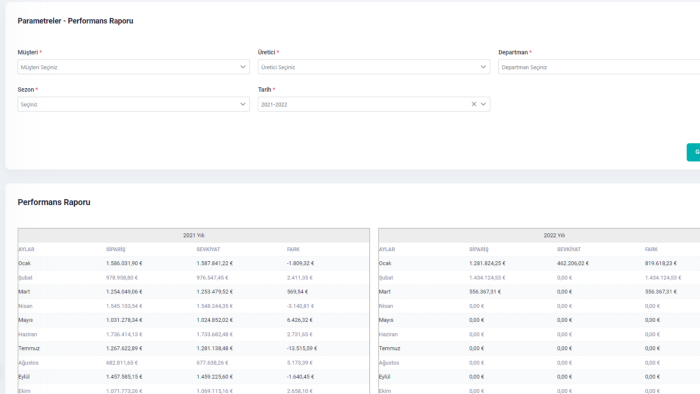Select the Şubat month cell in the 2021 table
Screen dimensions: 700x394
click(25, 278)
